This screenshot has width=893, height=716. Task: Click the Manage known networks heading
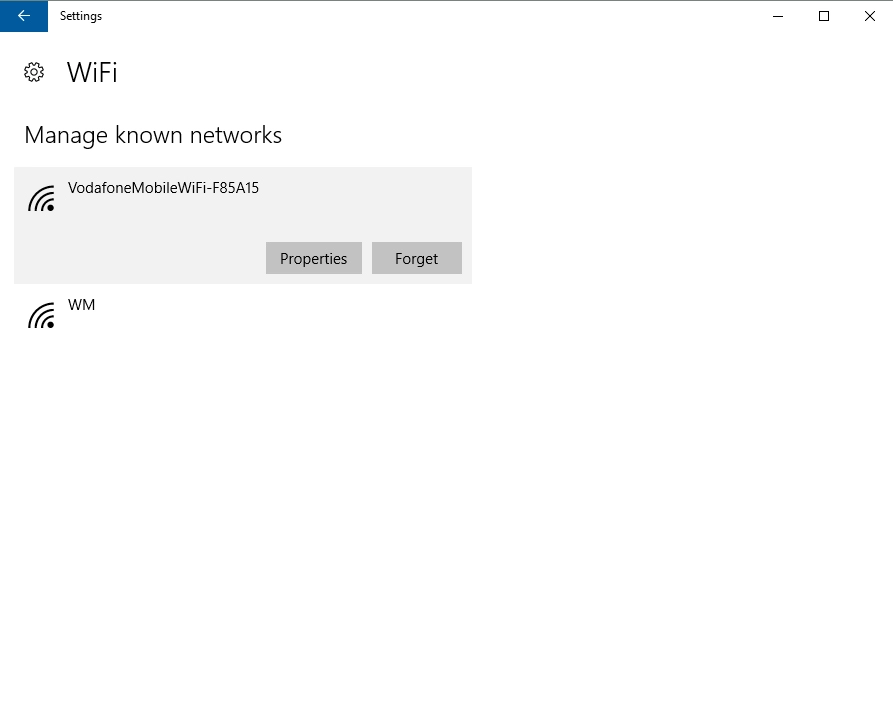153,135
